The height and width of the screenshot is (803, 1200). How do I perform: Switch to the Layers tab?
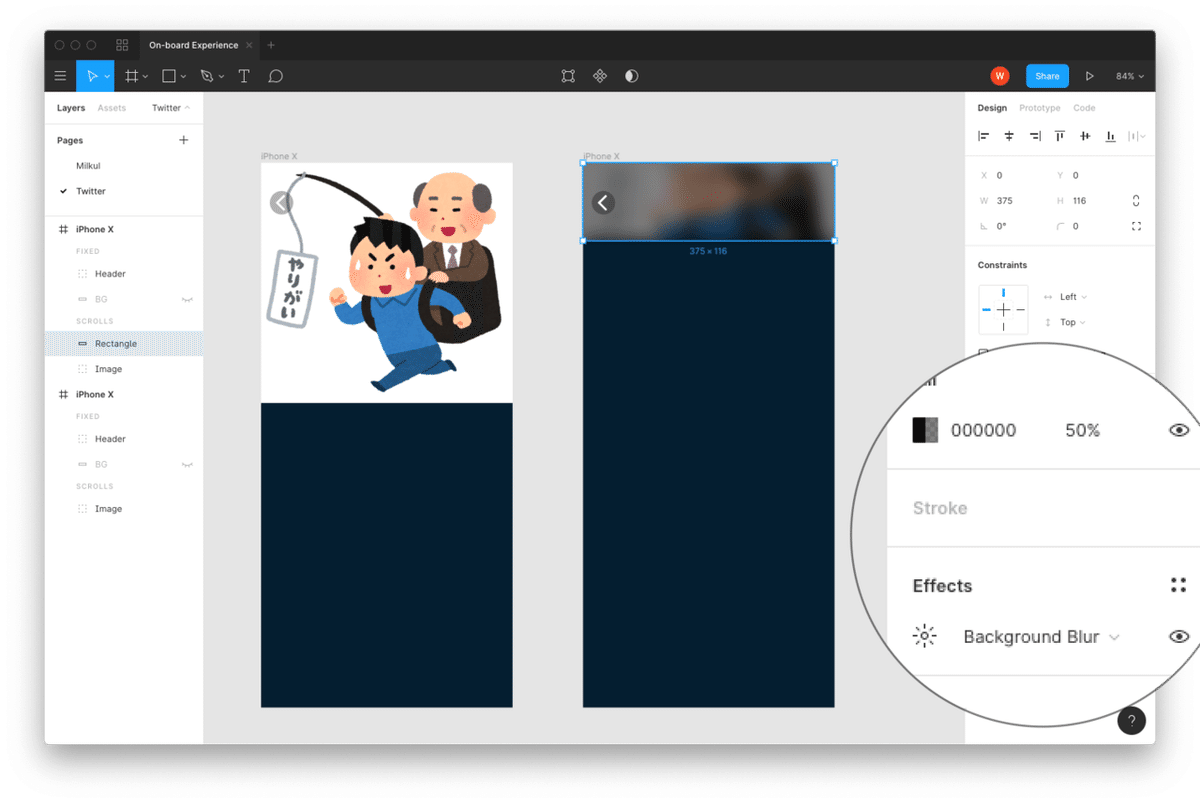pos(71,108)
